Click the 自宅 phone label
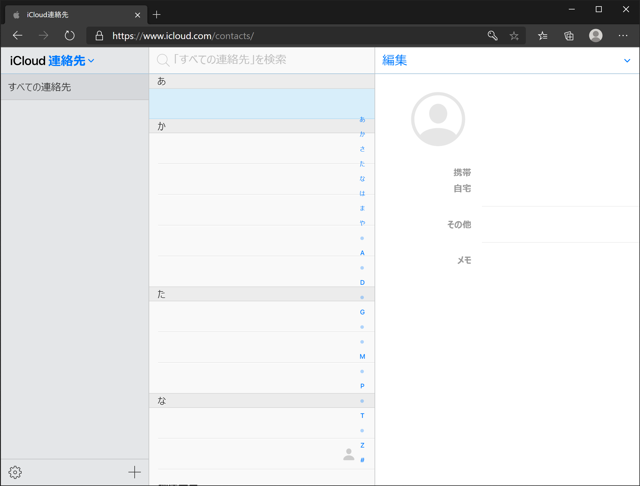Screen dimensions: 640x486 (x=462, y=189)
